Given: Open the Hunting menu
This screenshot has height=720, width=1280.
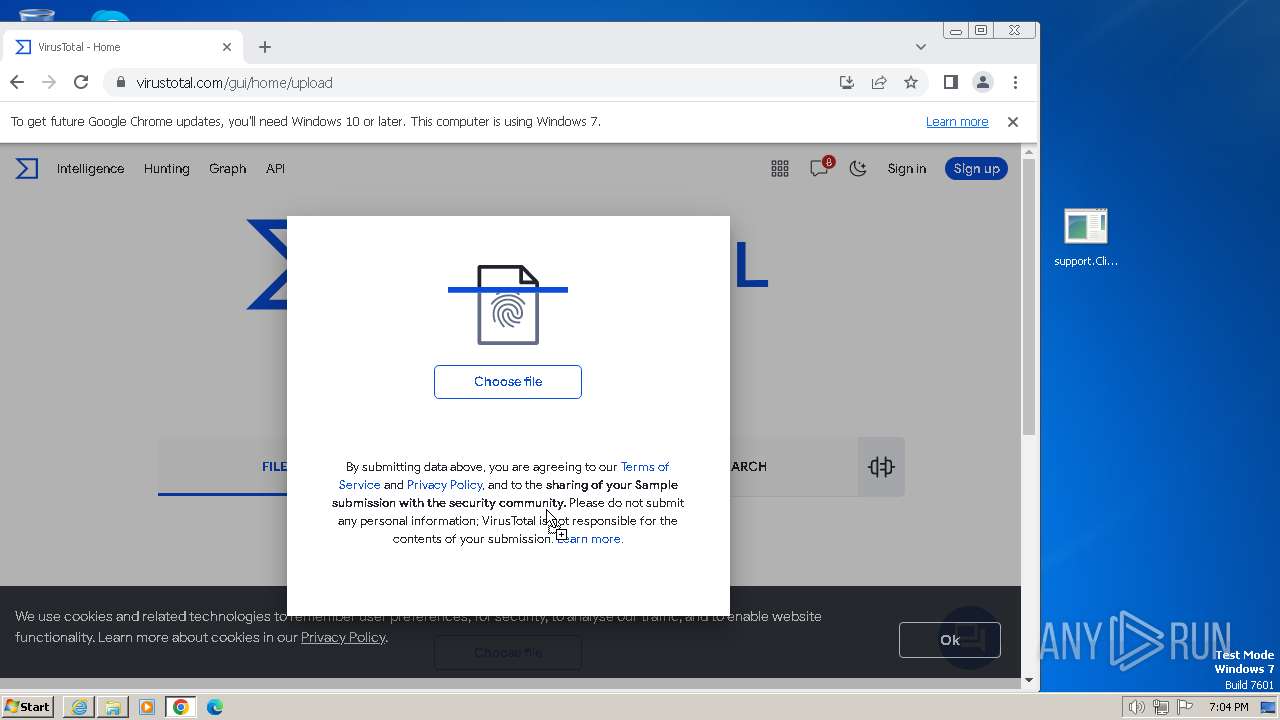Looking at the screenshot, I should point(166,169).
